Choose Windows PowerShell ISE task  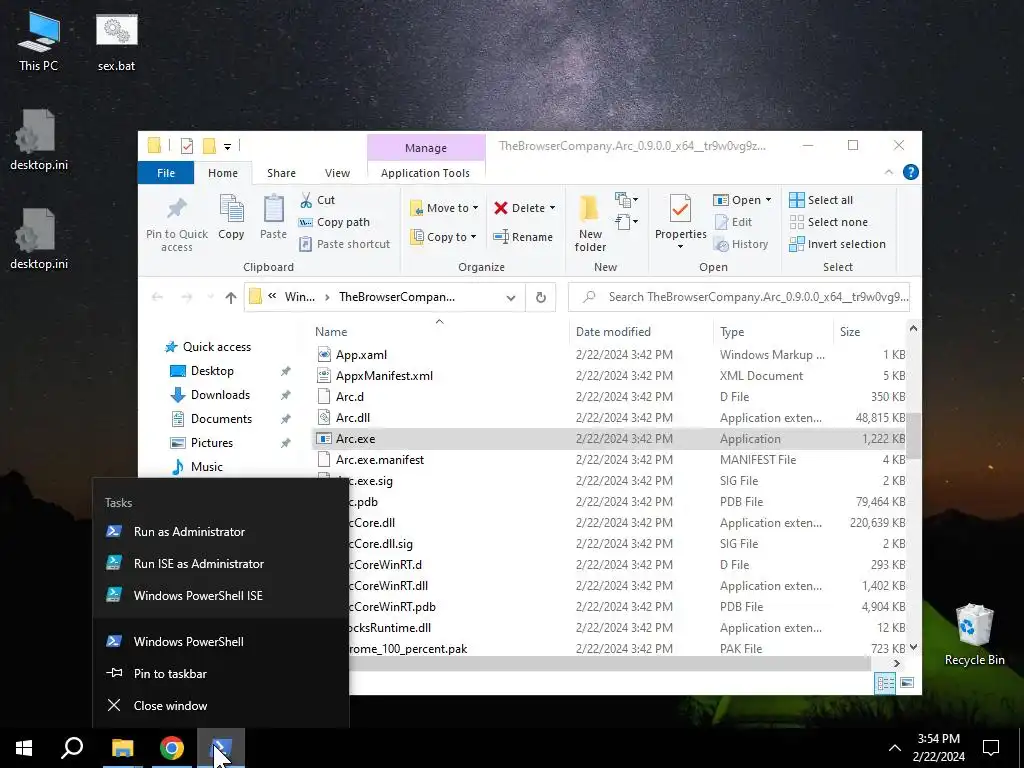click(x=221, y=596)
